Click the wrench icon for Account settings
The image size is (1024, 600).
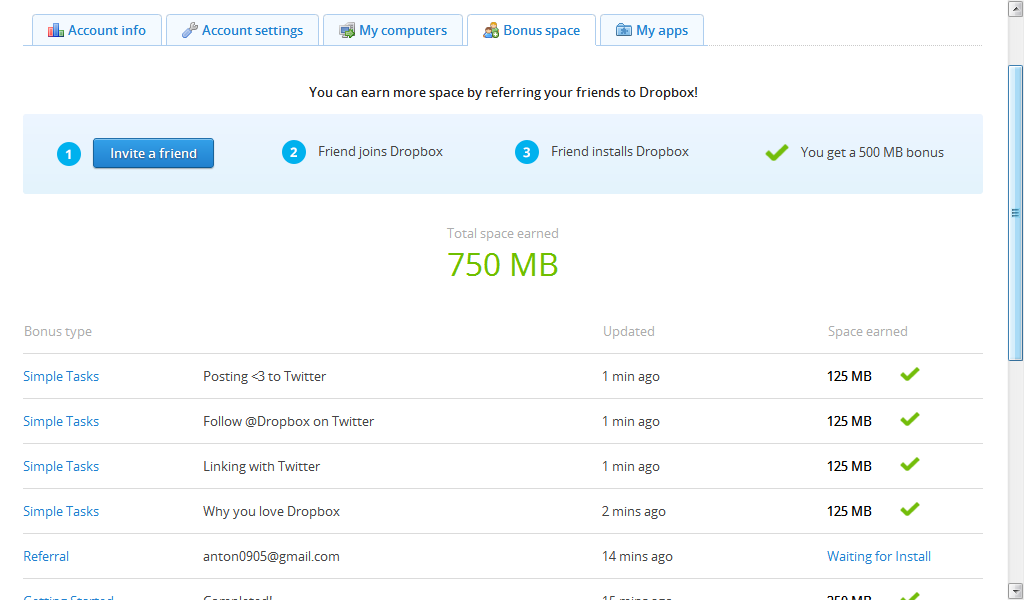189,30
